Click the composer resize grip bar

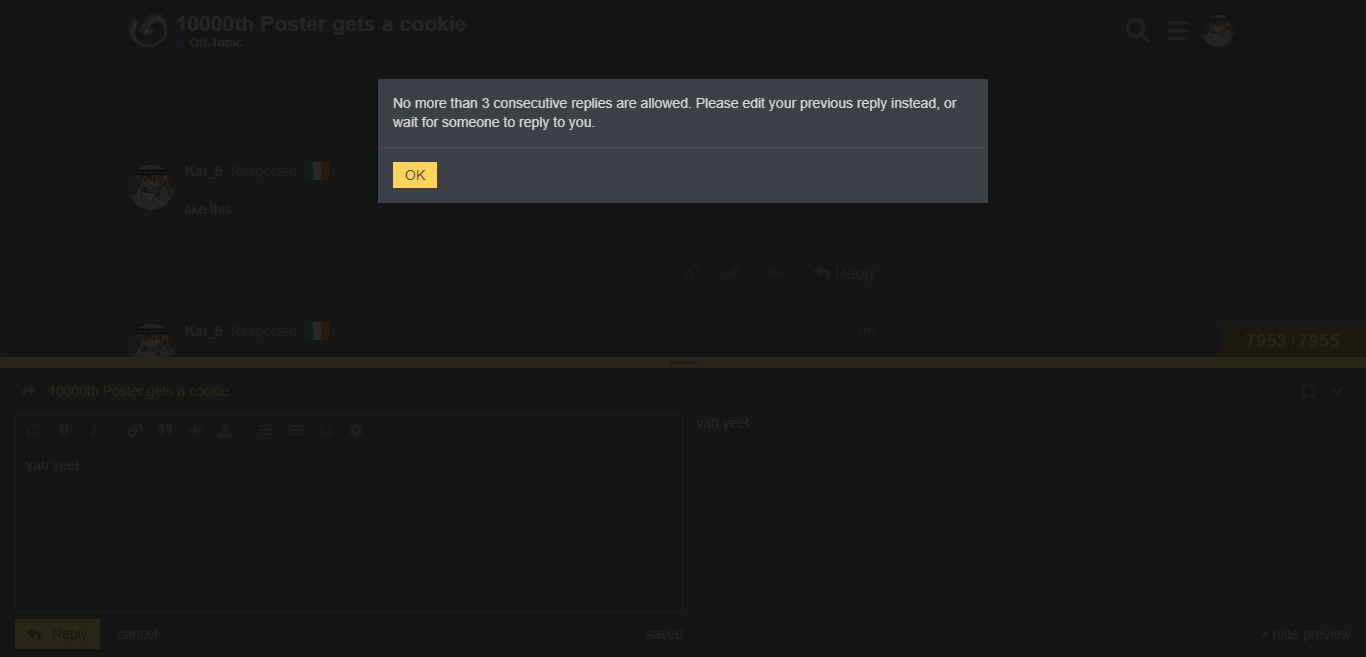[683, 362]
